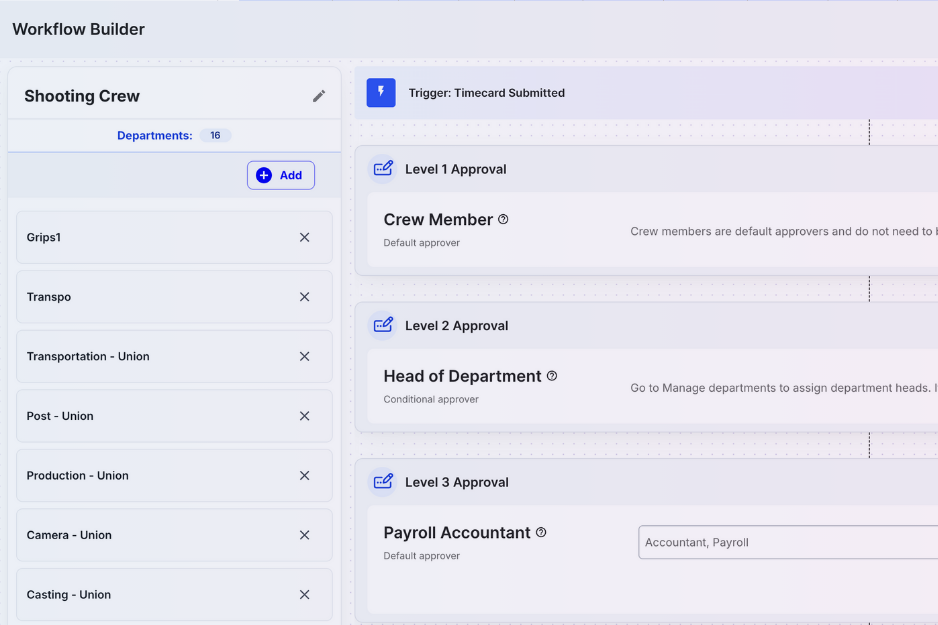Click the pencil edit icon beside Shooting Crew

(319, 96)
